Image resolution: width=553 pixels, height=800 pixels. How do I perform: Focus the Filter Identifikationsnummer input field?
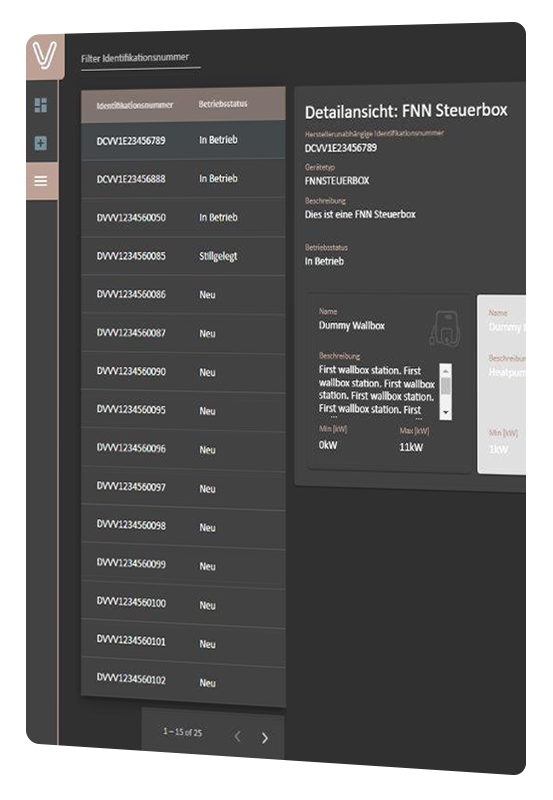tap(140, 59)
